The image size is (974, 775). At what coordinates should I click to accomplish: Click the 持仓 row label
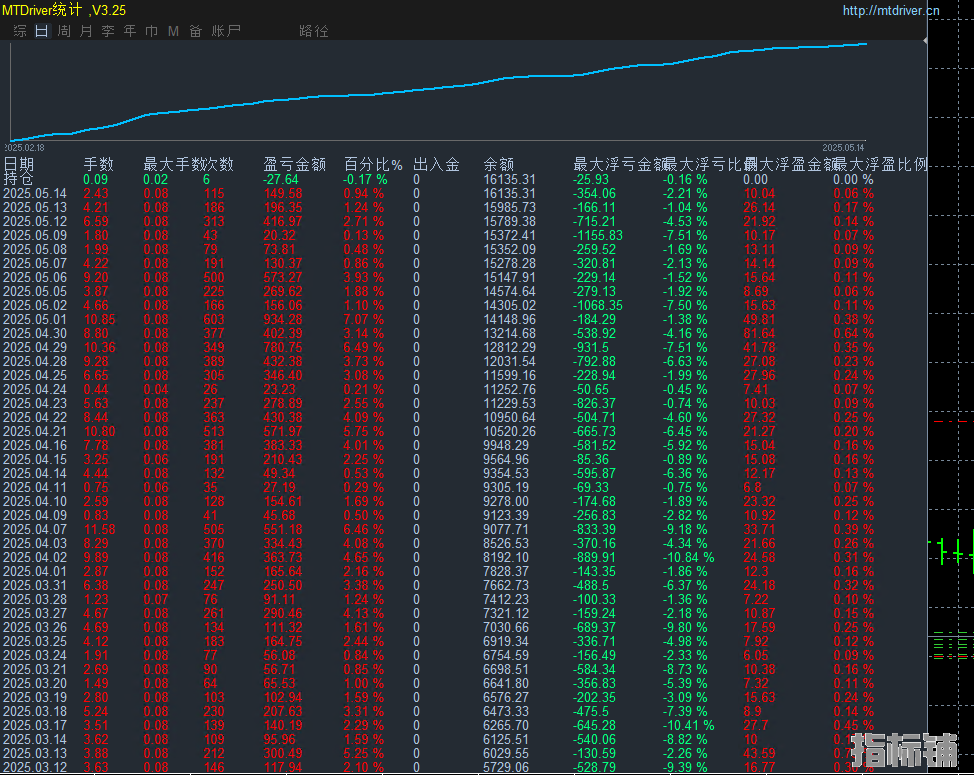pyautogui.click(x=18, y=179)
